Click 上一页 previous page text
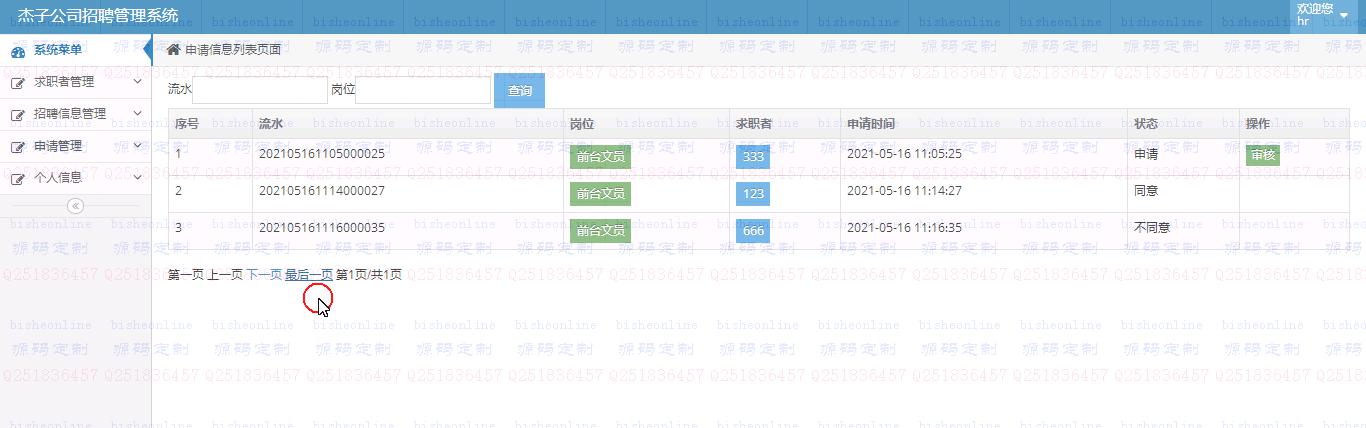This screenshot has width=1366, height=428. tap(225, 274)
